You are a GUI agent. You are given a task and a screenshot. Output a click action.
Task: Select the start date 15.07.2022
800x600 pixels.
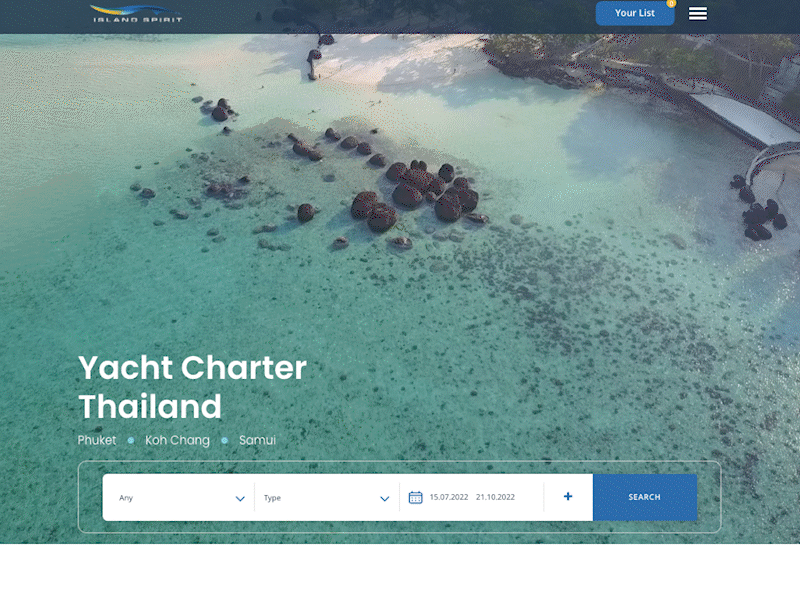448,497
